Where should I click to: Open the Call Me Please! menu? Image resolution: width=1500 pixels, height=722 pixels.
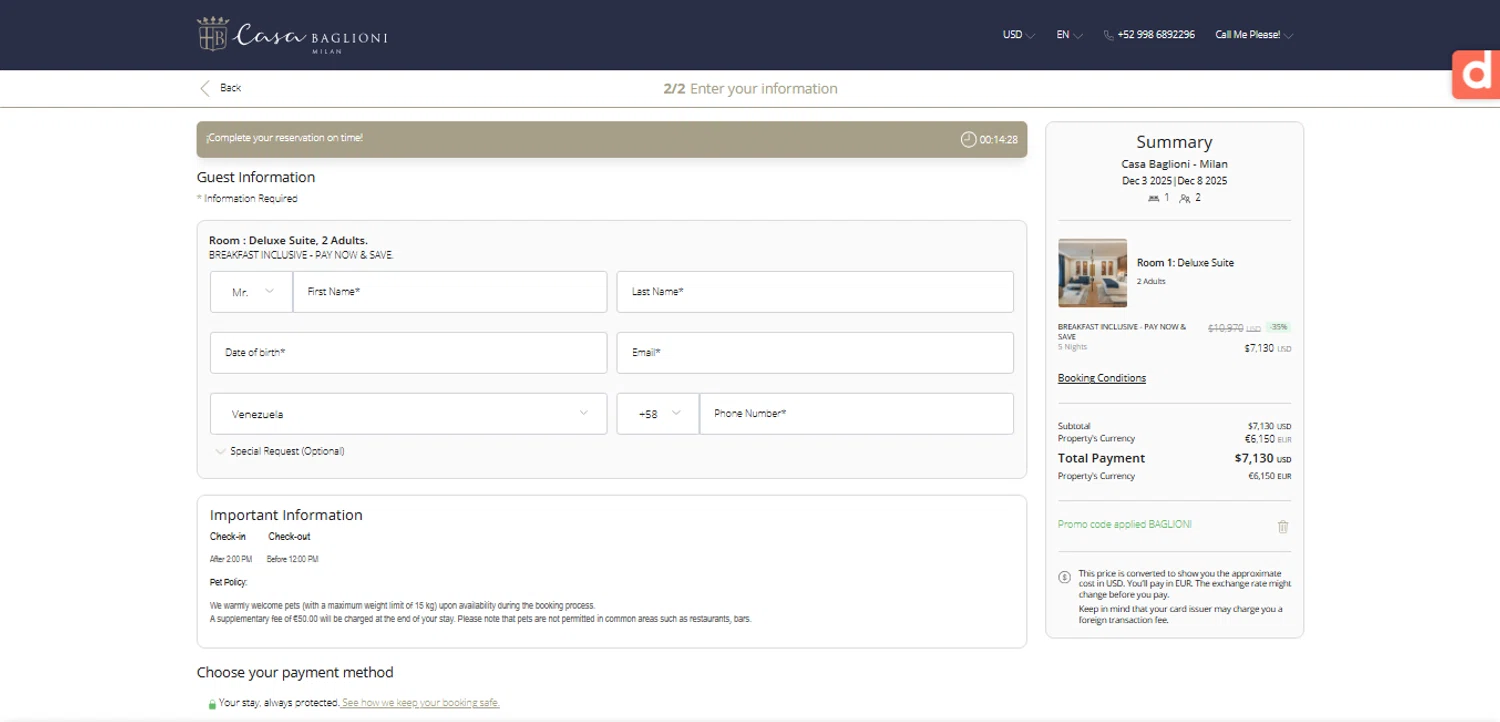(x=1254, y=35)
